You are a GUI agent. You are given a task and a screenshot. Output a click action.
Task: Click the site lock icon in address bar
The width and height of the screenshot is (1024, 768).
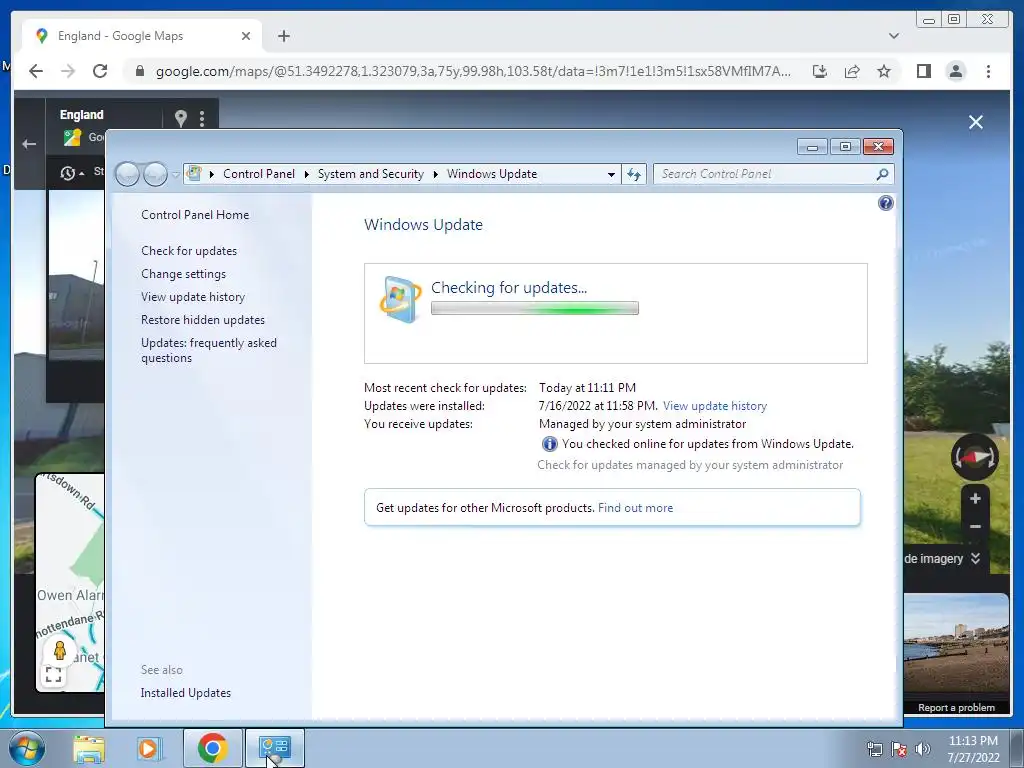click(x=139, y=71)
